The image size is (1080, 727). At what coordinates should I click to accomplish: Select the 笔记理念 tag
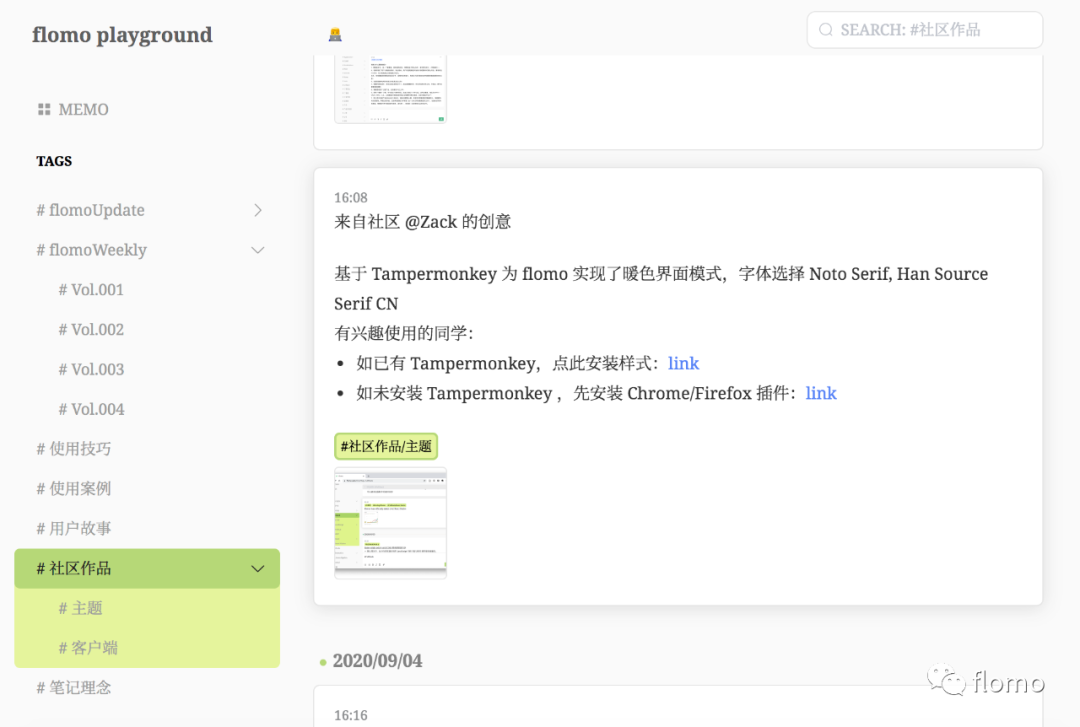click(x=73, y=688)
